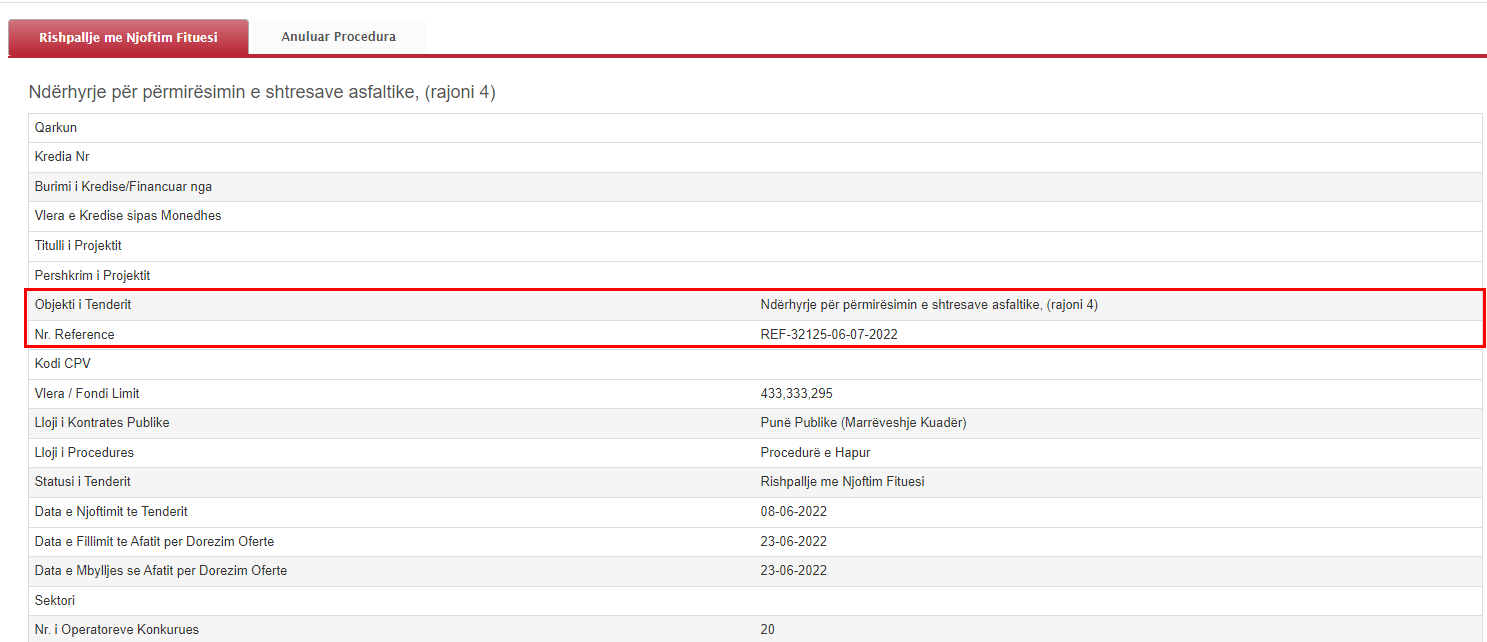The width and height of the screenshot is (1487, 642).
Task: Click the Objekti i Tenderit label
Action: pyautogui.click(x=83, y=305)
